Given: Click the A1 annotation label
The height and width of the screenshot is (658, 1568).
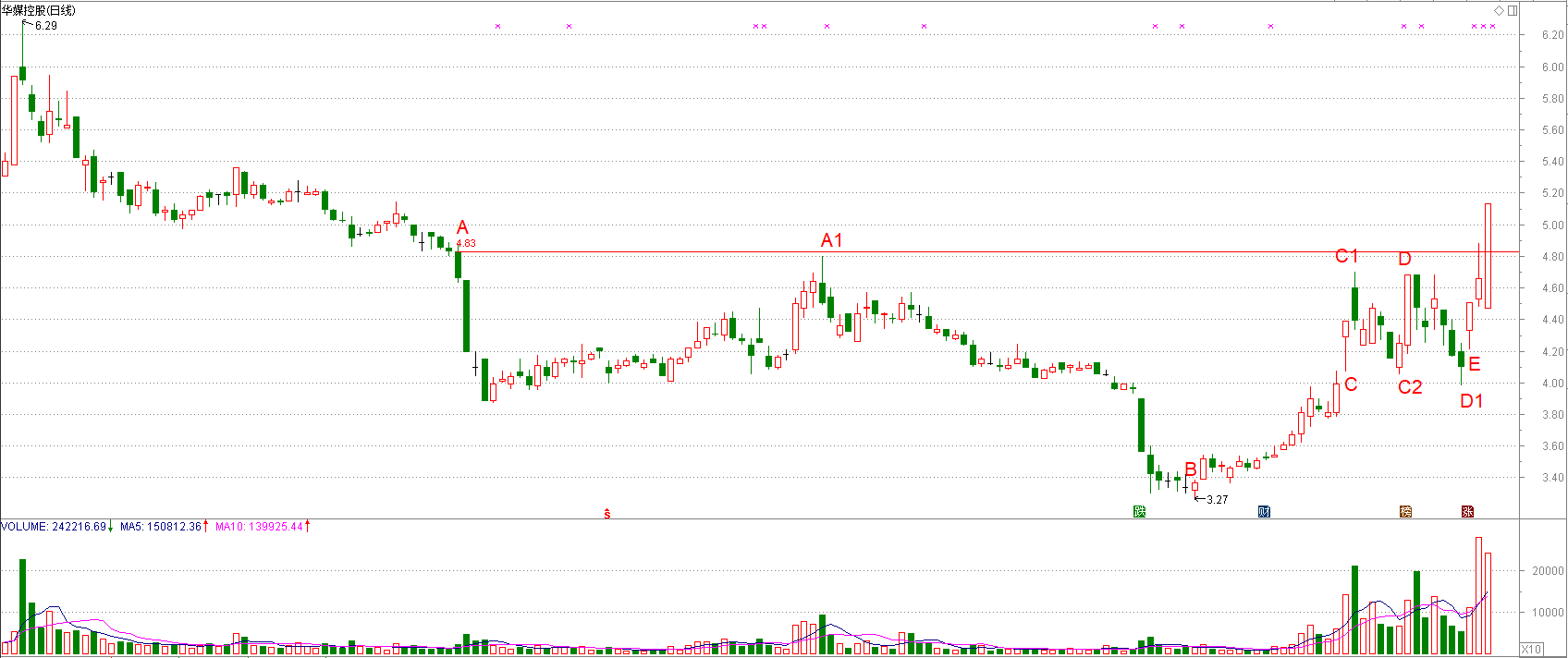Looking at the screenshot, I should 832,240.
